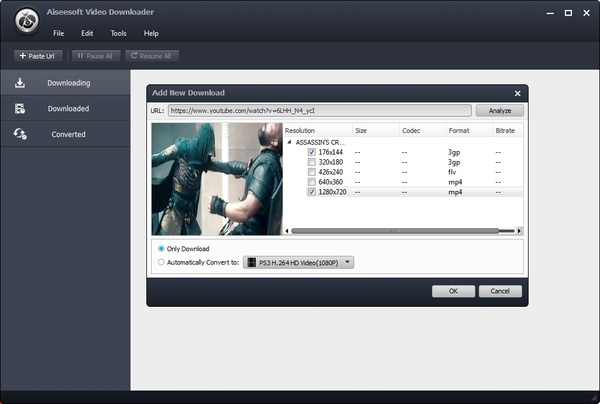Screen dimensions: 600x404
Task: Minimize the Aiseesoft Video Downloader window
Action: pos(550,13)
